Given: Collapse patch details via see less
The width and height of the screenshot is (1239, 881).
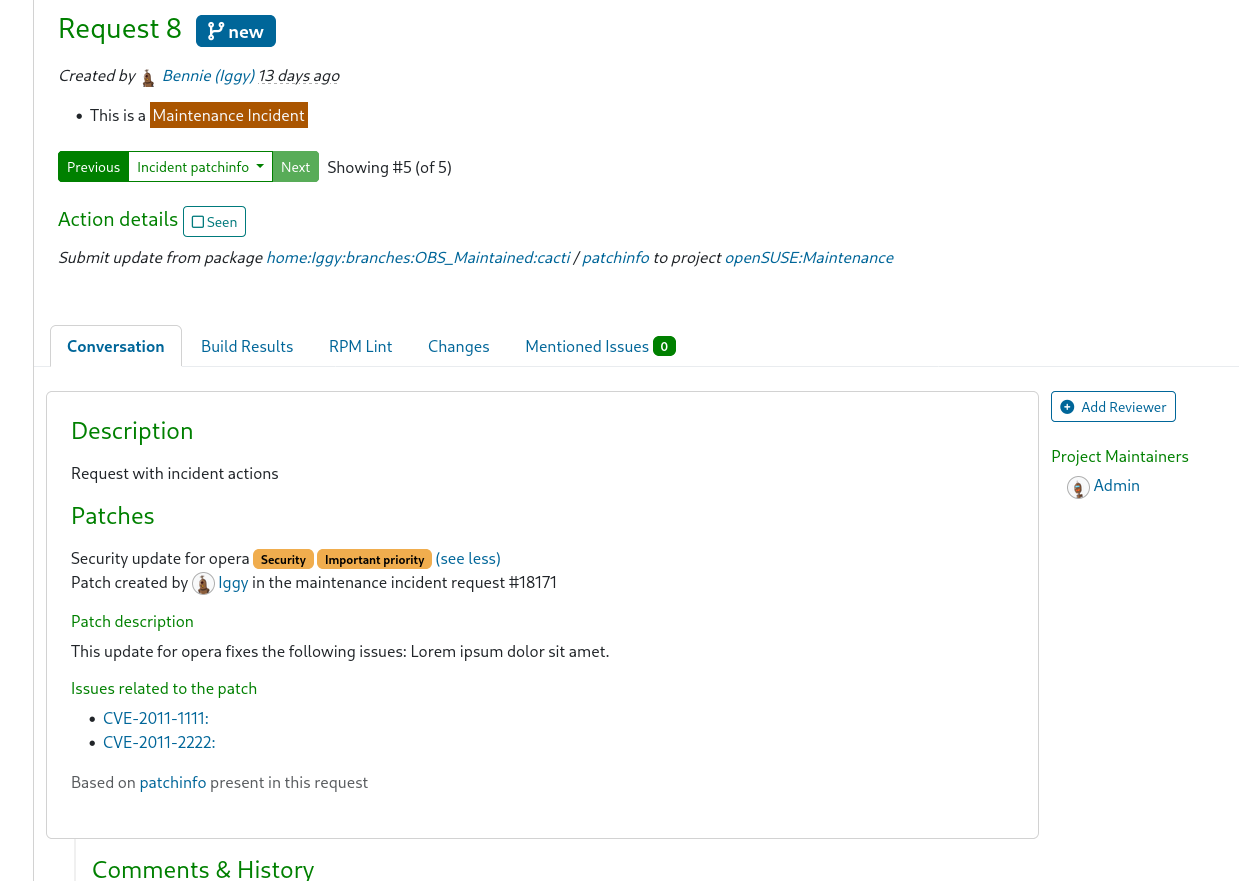Looking at the screenshot, I should tap(467, 558).
